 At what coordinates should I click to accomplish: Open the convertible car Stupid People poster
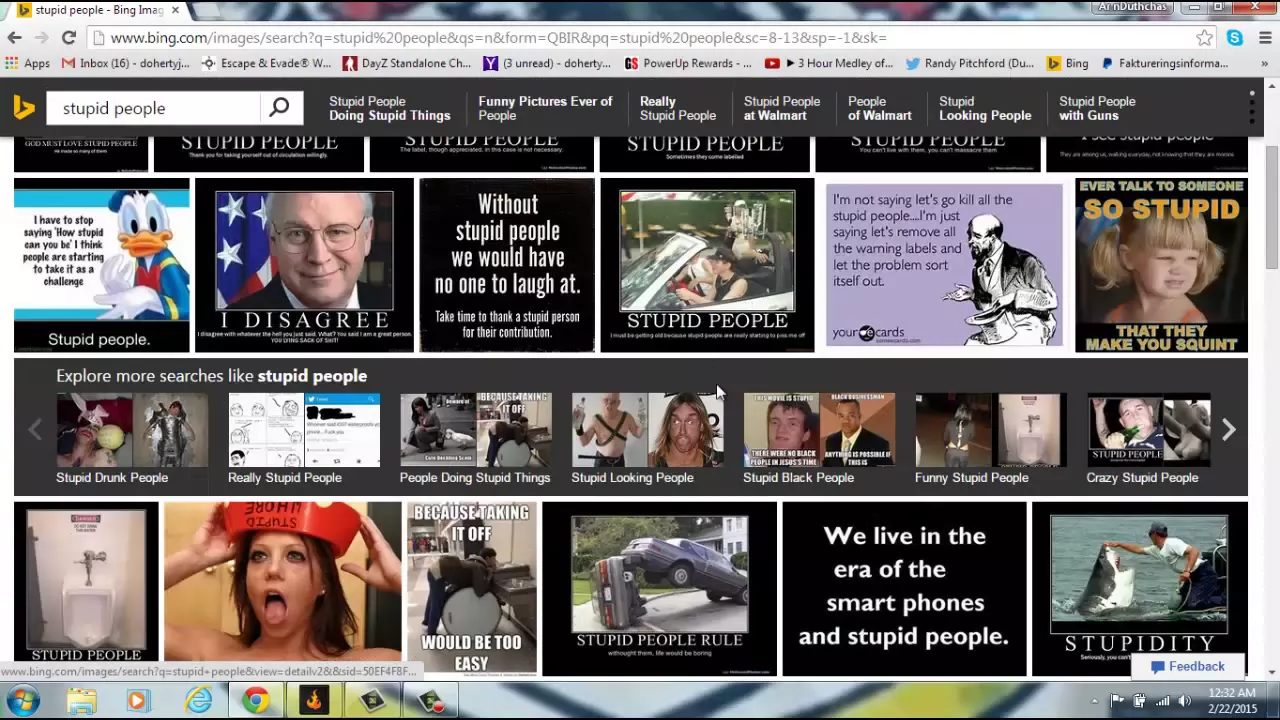(707, 265)
